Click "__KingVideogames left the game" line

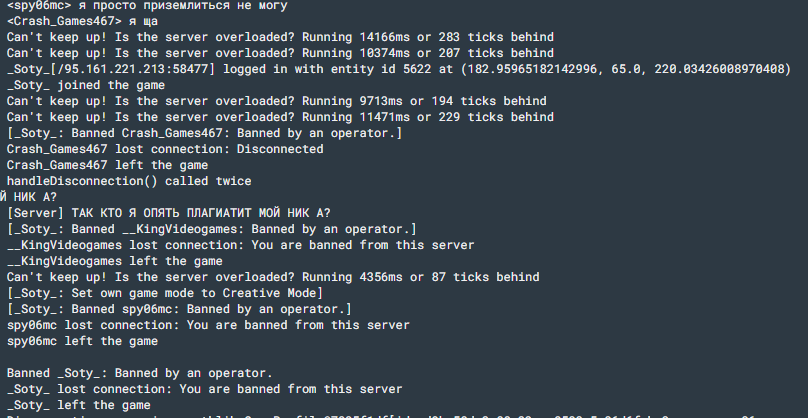(x=114, y=261)
